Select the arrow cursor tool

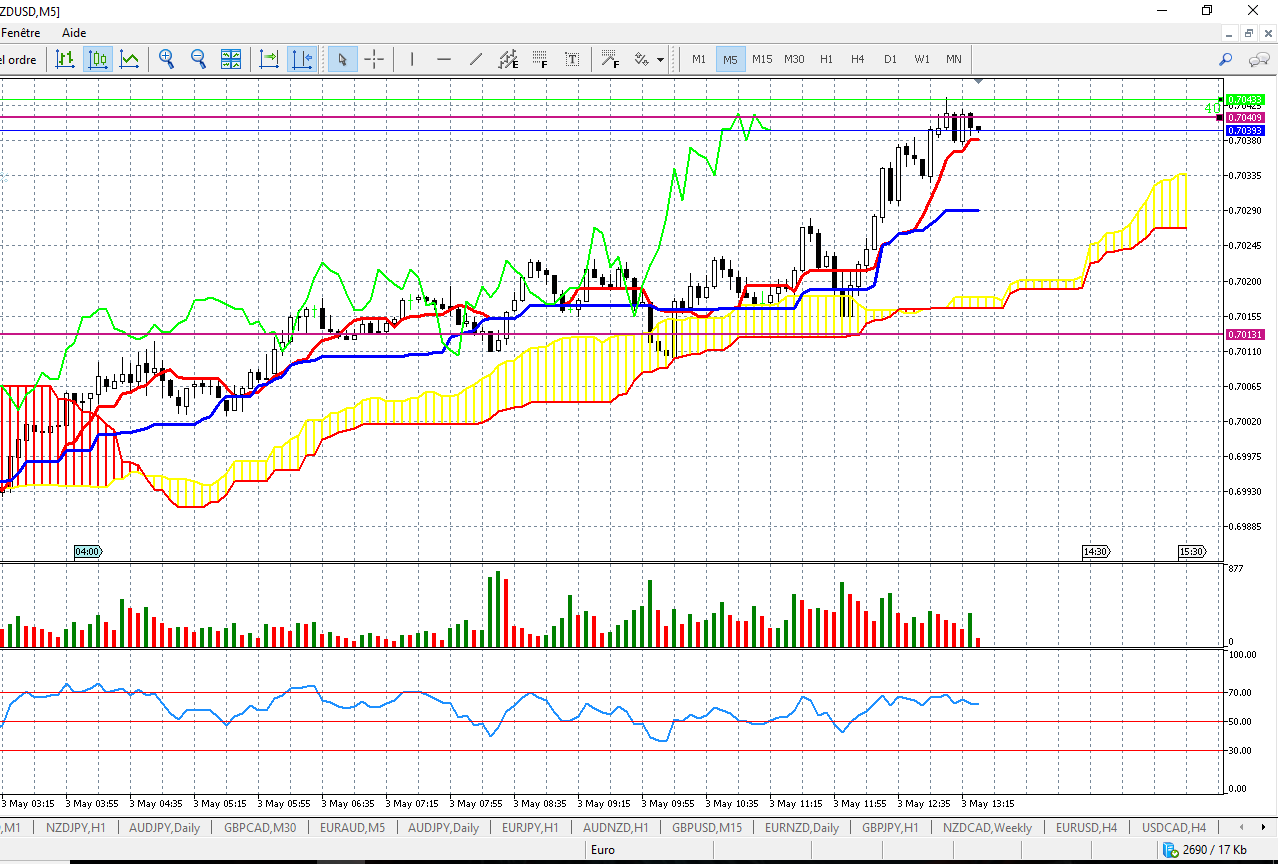pyautogui.click(x=342, y=59)
